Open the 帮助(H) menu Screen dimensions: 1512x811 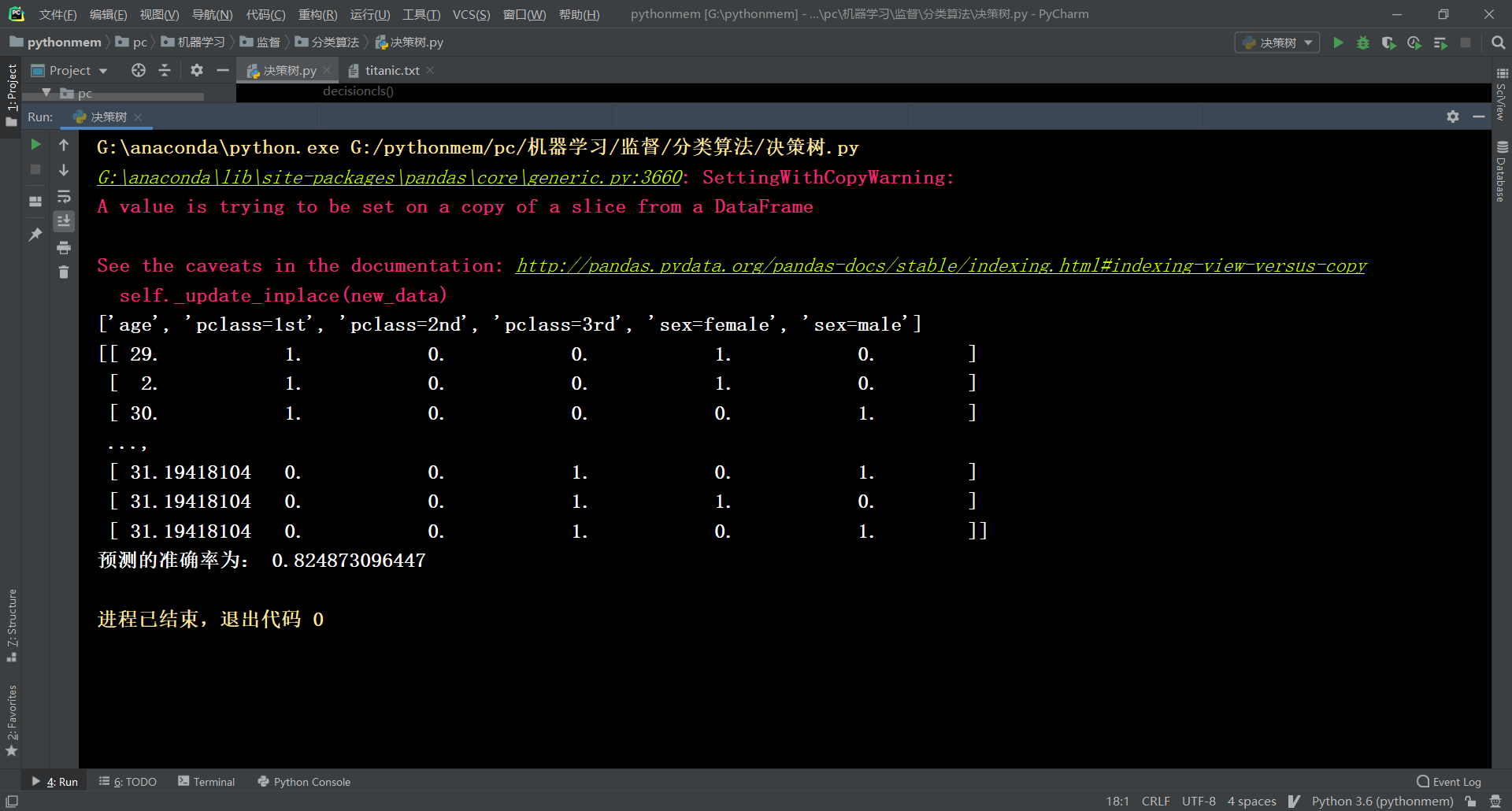click(579, 14)
